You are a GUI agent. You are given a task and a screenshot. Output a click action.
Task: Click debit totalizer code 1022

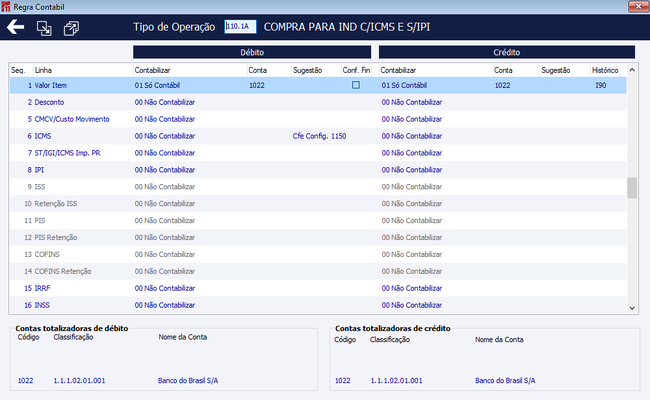coord(25,381)
